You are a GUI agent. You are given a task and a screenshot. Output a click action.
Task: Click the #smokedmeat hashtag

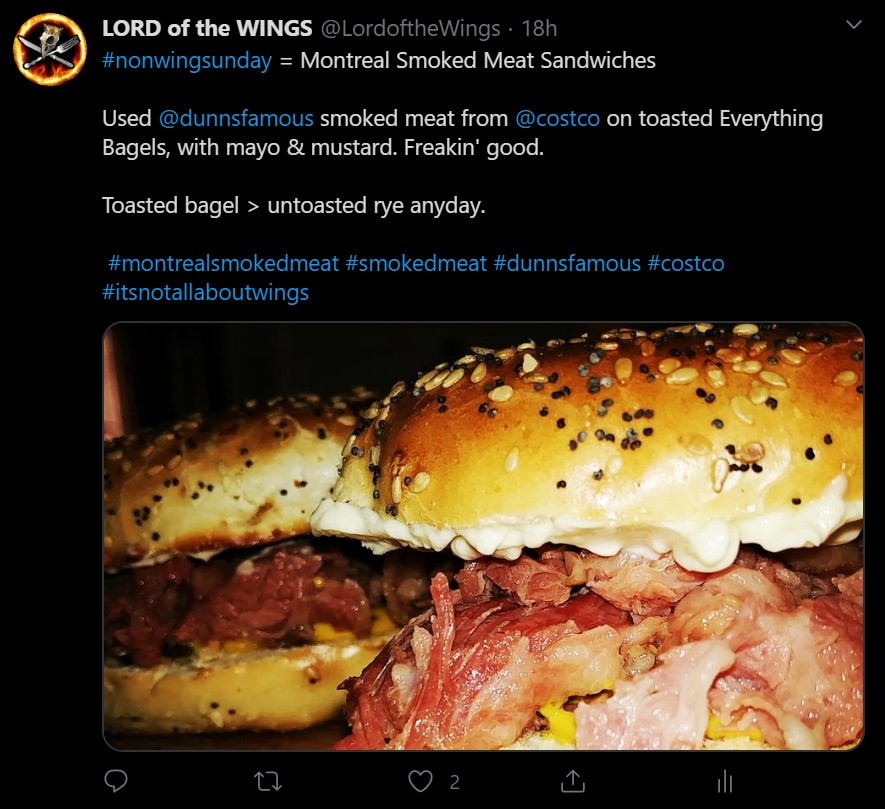416,263
